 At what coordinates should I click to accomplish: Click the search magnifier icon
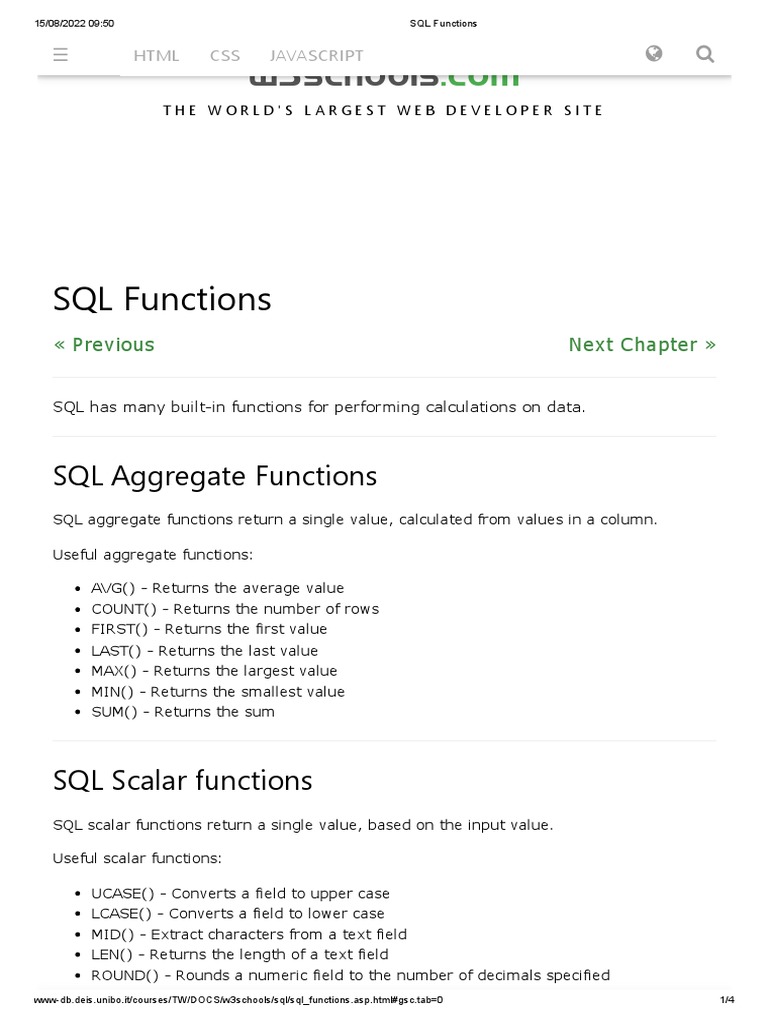(x=704, y=54)
